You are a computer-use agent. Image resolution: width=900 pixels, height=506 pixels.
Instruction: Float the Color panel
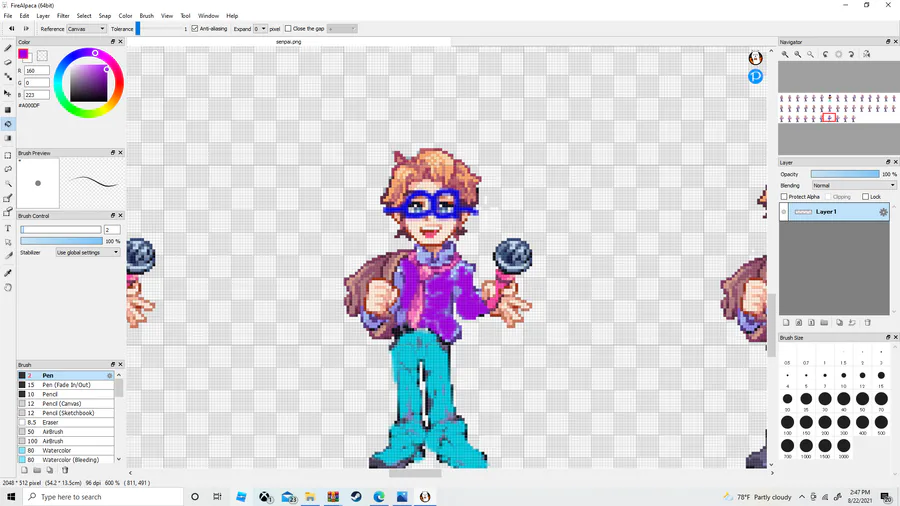(113, 42)
